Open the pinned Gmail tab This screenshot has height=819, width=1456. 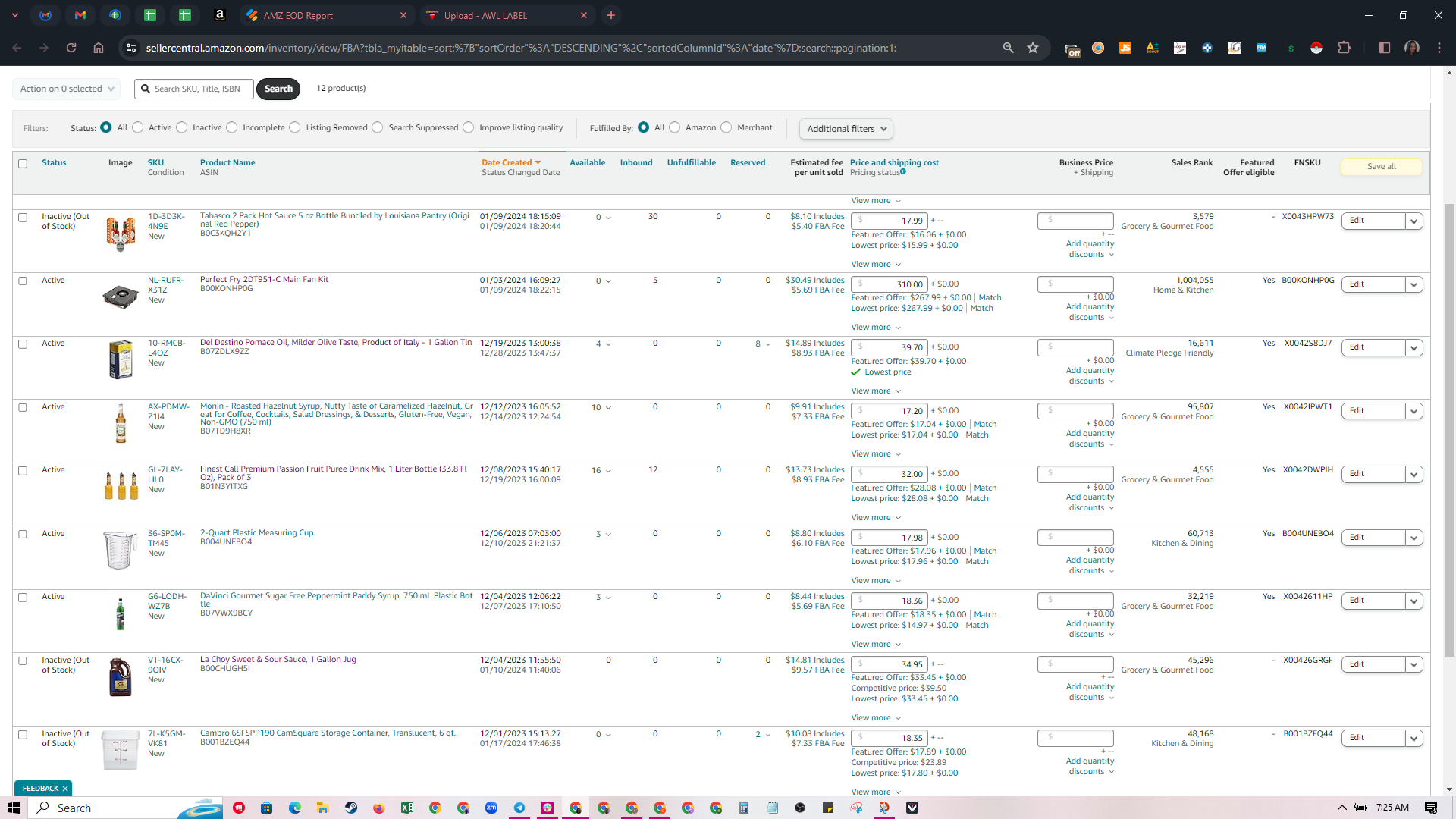[80, 15]
